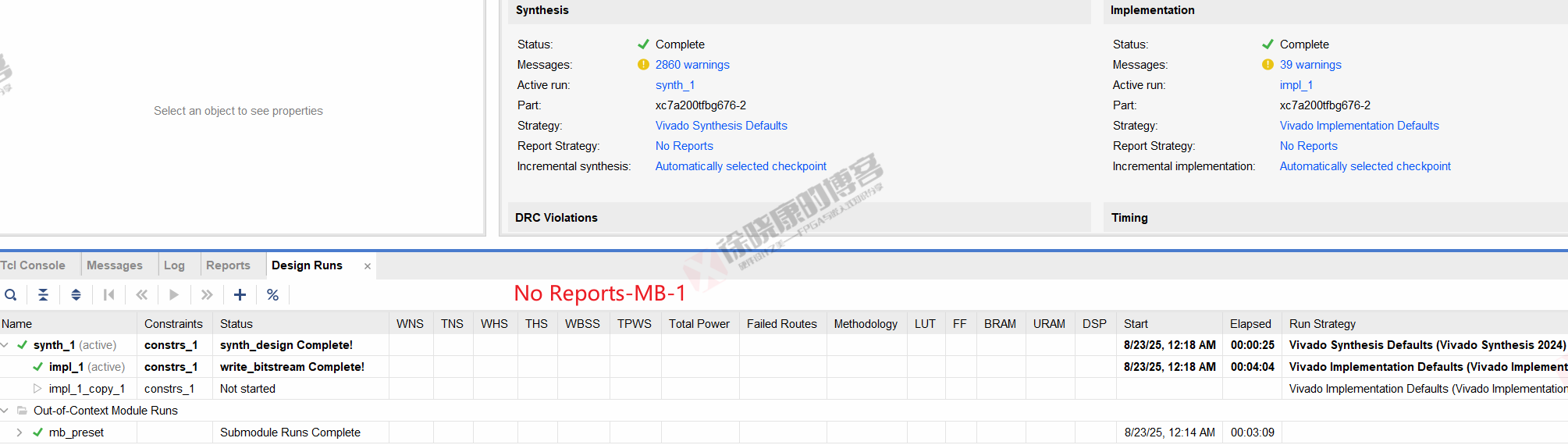This screenshot has width=1568, height=445.
Task: Sort by the WBSS column header
Action: click(583, 324)
